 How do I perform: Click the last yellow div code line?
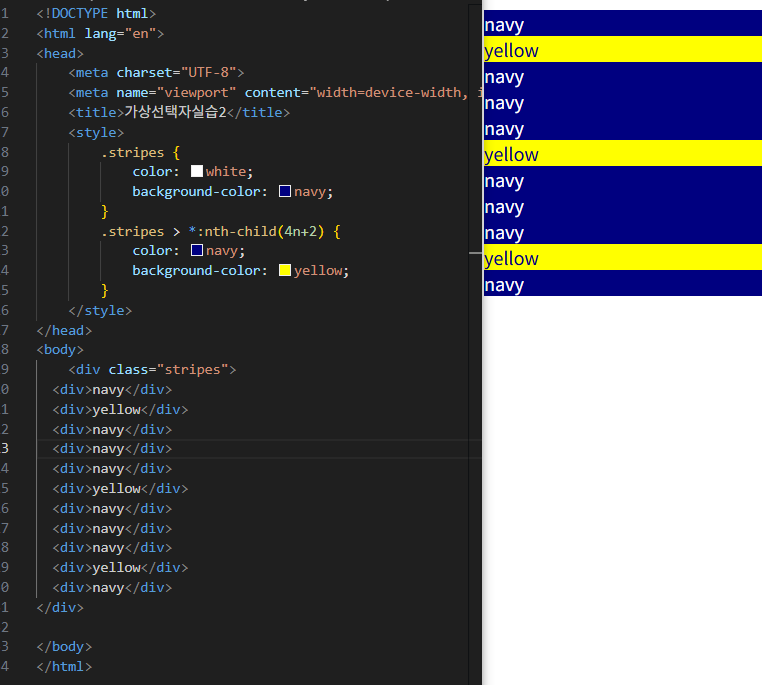120,567
